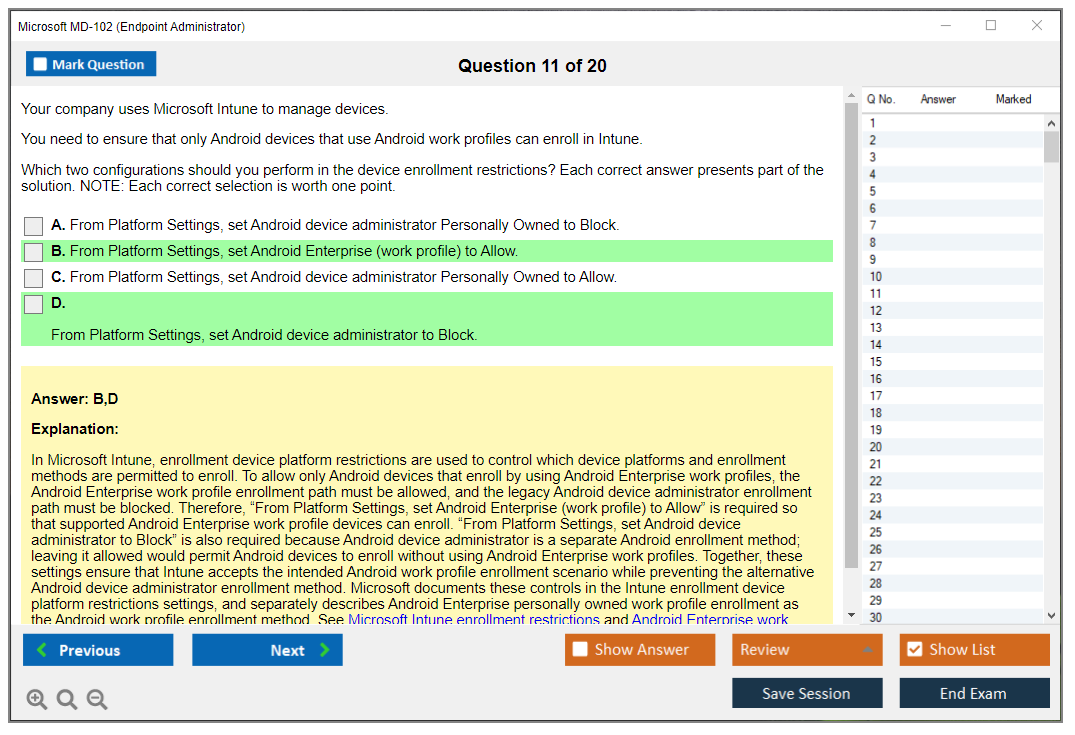Select question 25 in the list
Screen dimensions: 1075x735
tap(953, 532)
